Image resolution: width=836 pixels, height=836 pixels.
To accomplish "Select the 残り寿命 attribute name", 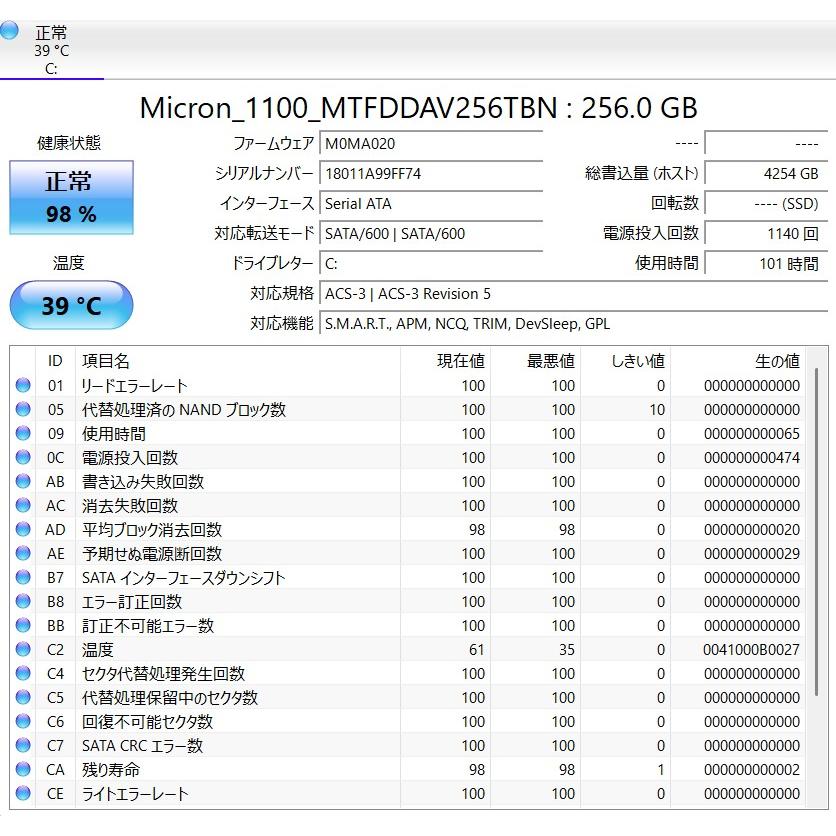I will point(111,769).
